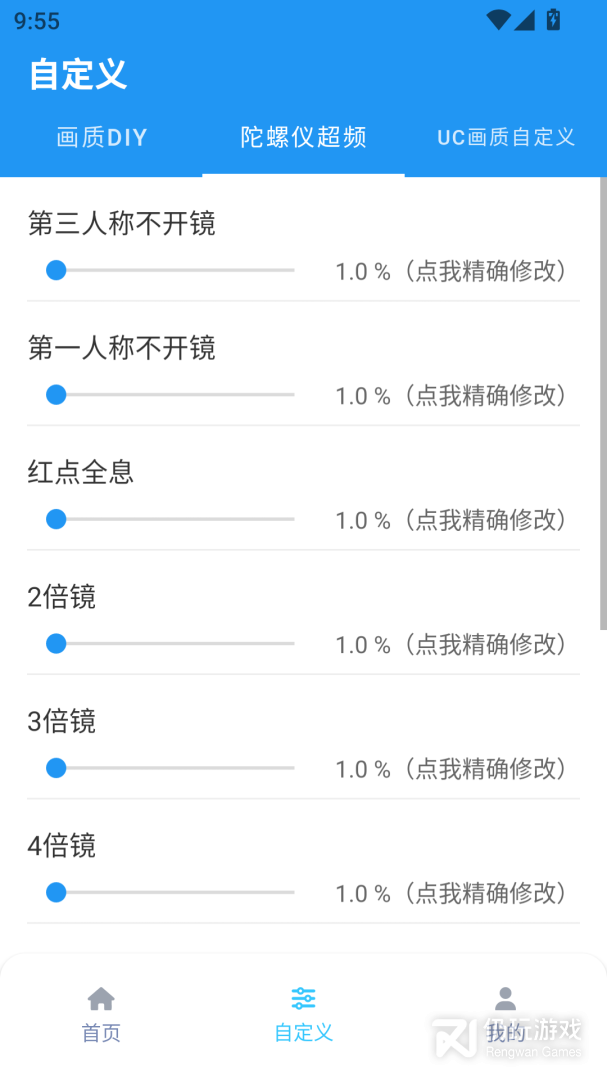
Task: Click the 3倍镜 slider thumb
Action: click(56, 768)
